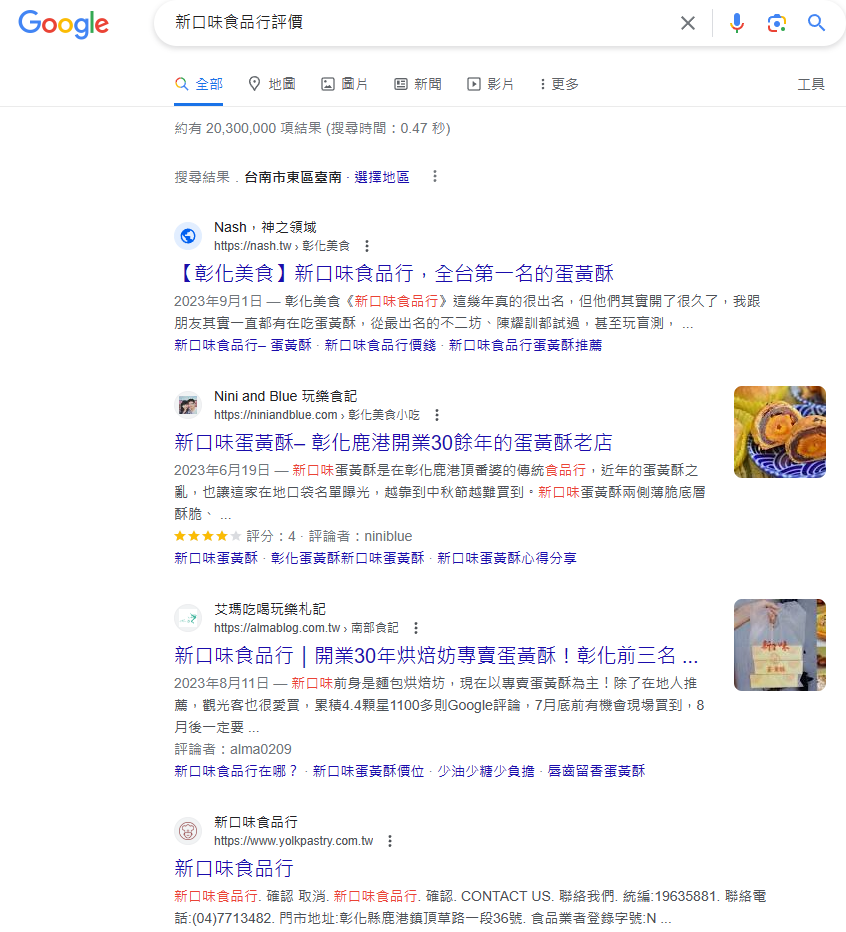846x932 pixels.
Task: Click the https://niniandblue.com URL breadcrumb
Action: point(317,415)
